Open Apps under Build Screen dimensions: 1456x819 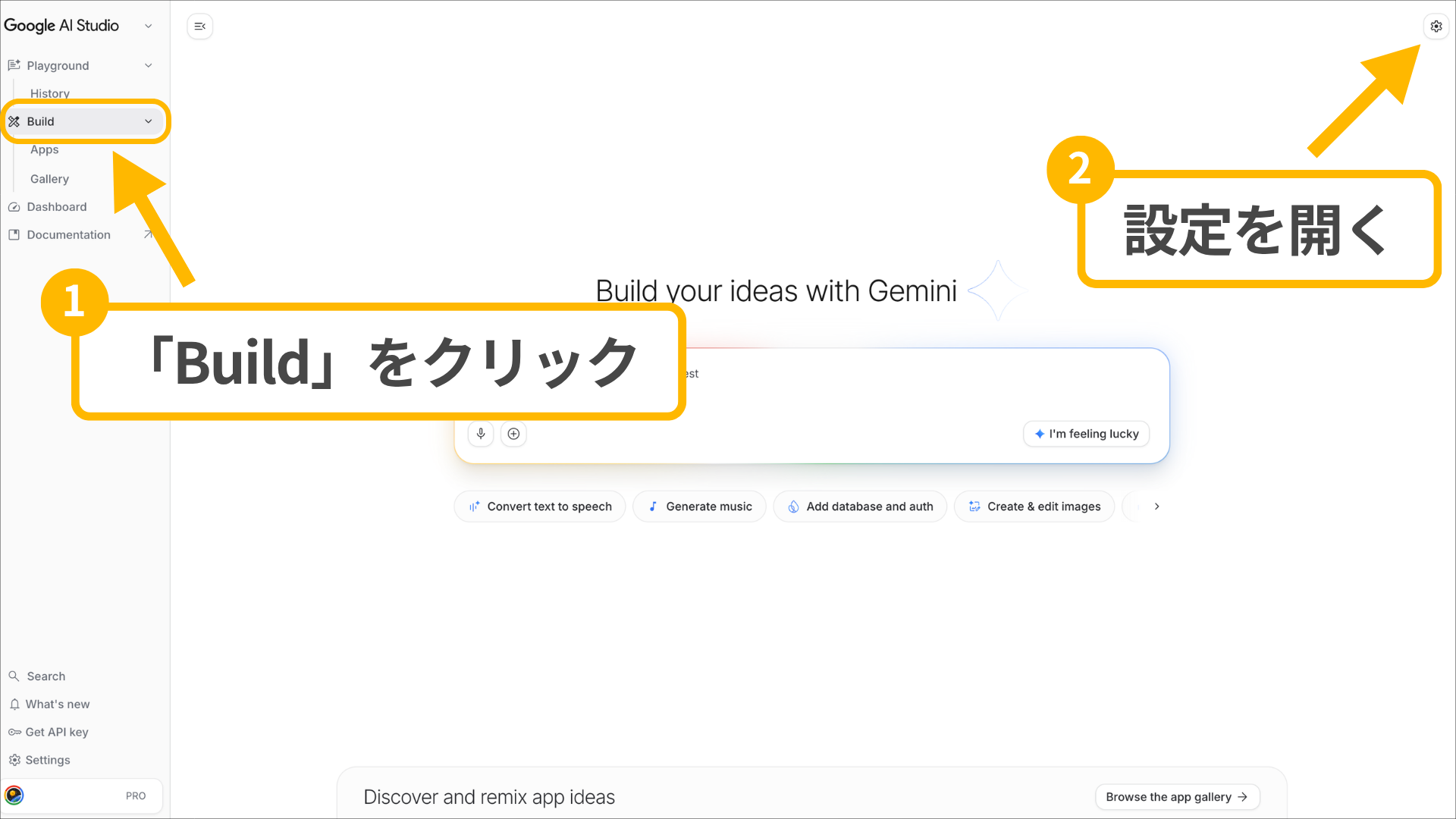tap(45, 150)
